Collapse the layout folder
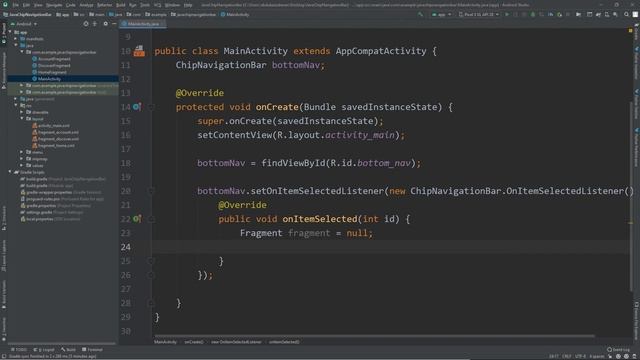The height and width of the screenshot is (360, 640). pyautogui.click(x=22, y=118)
